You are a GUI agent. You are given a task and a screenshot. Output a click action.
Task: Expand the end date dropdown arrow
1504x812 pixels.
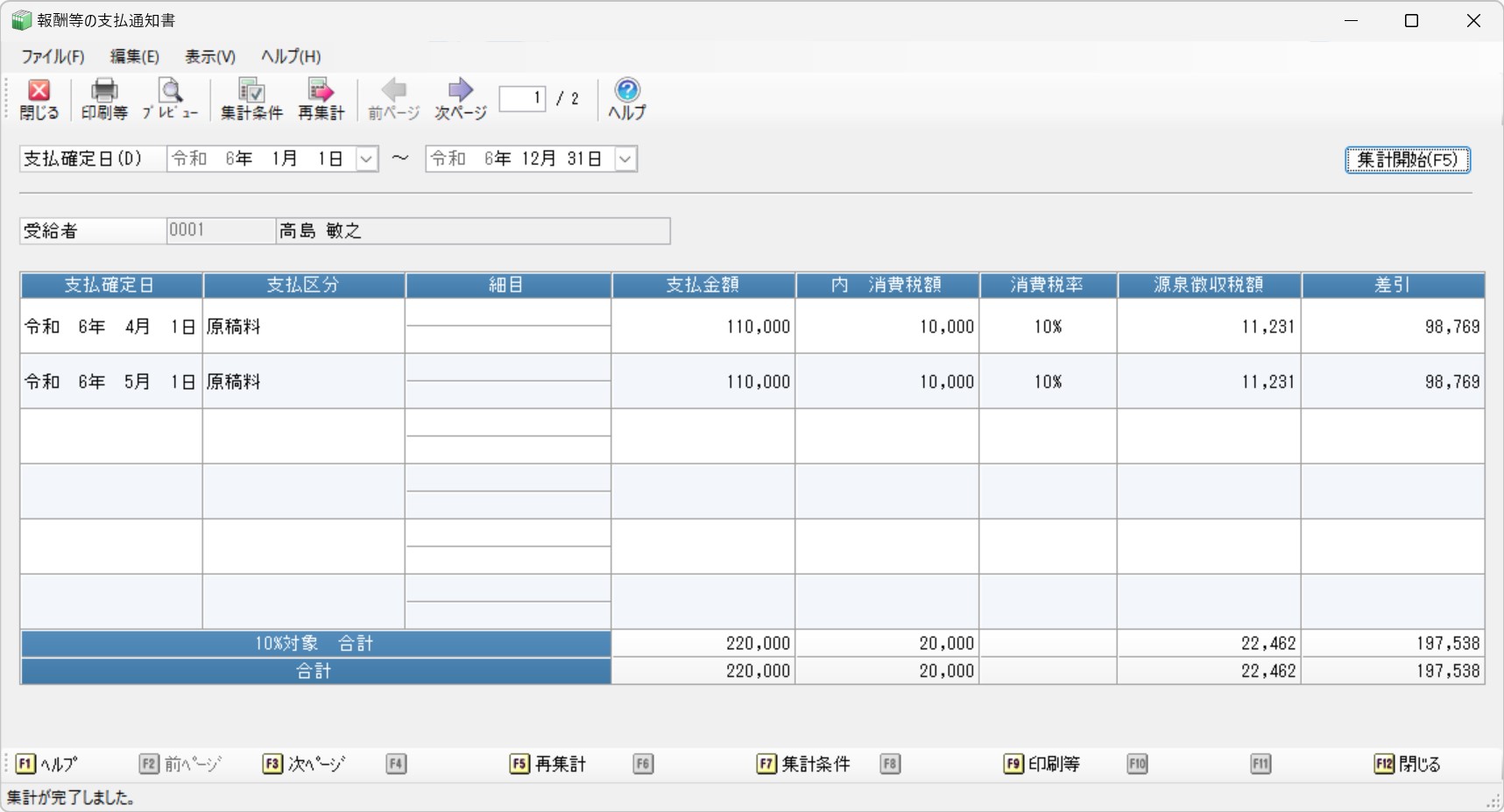625,159
